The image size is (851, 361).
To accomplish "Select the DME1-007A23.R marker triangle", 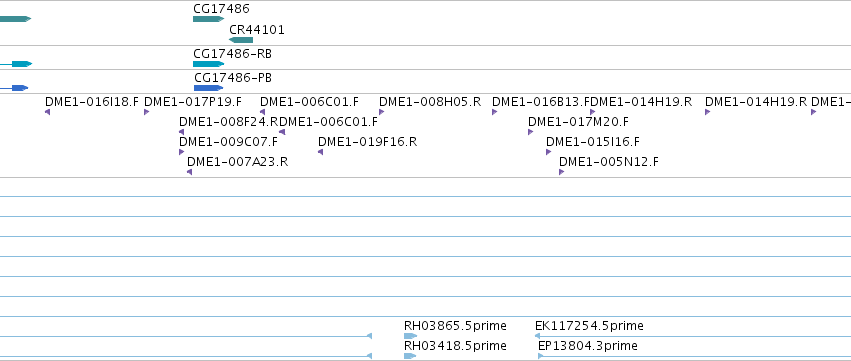I will click(x=189, y=172).
